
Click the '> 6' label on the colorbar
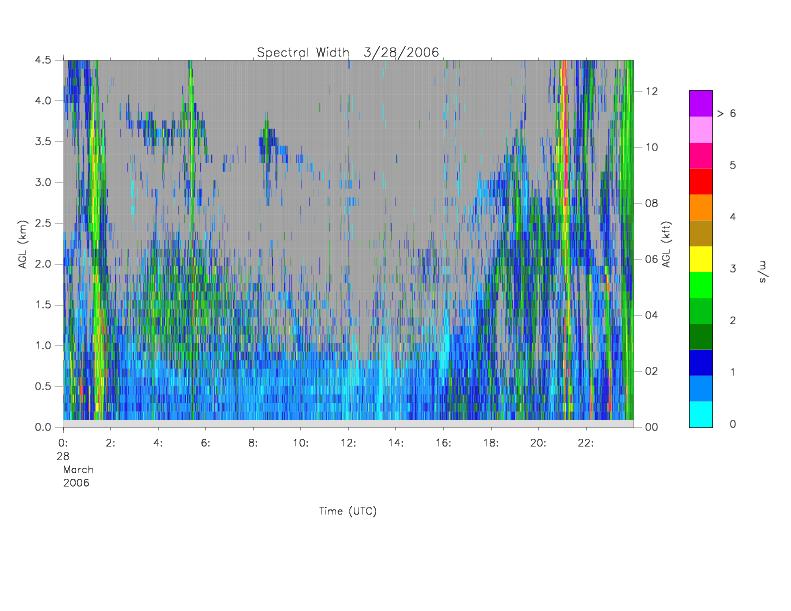click(x=726, y=114)
